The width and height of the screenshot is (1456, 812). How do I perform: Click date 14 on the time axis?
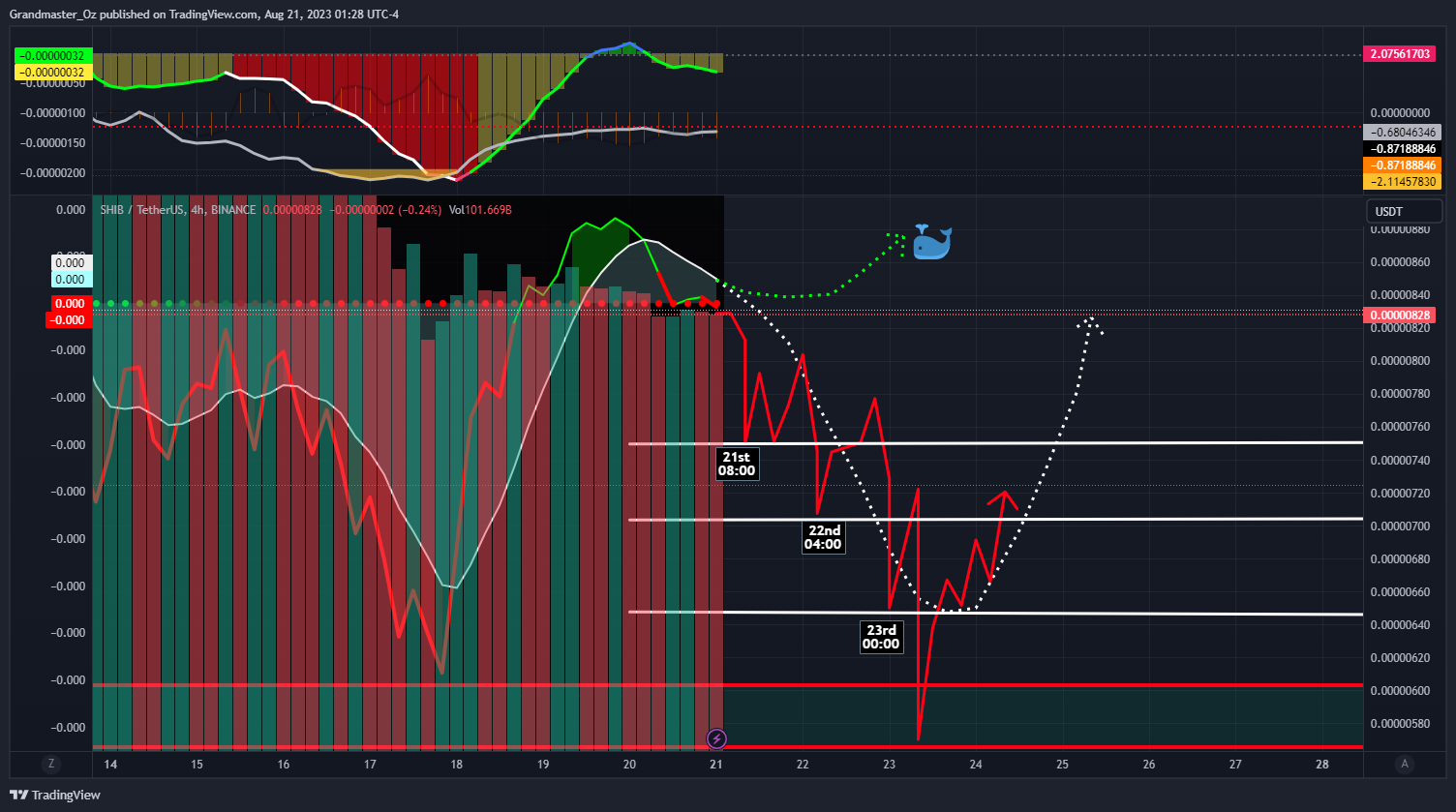110,764
